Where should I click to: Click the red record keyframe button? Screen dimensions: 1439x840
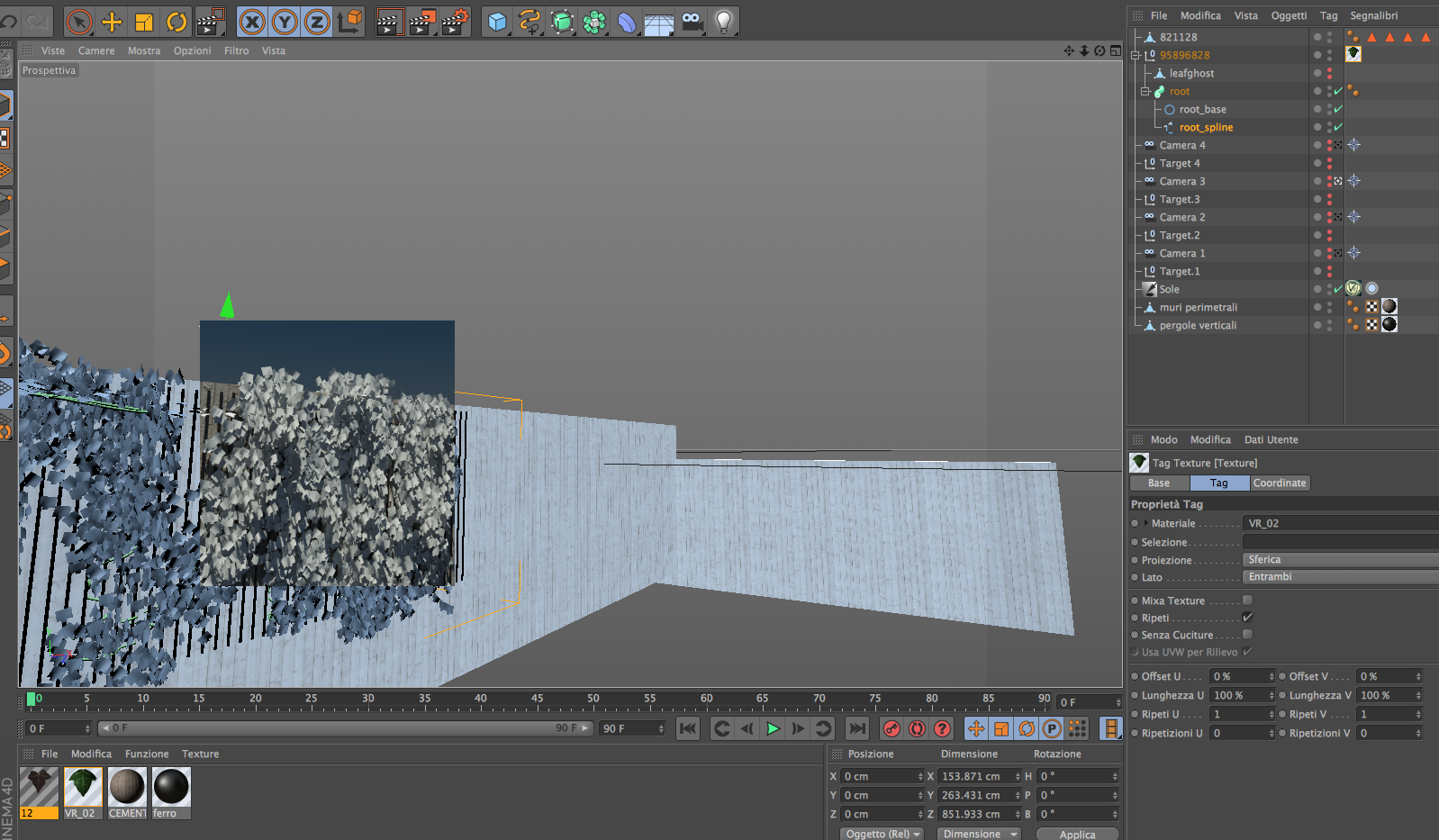(x=891, y=728)
